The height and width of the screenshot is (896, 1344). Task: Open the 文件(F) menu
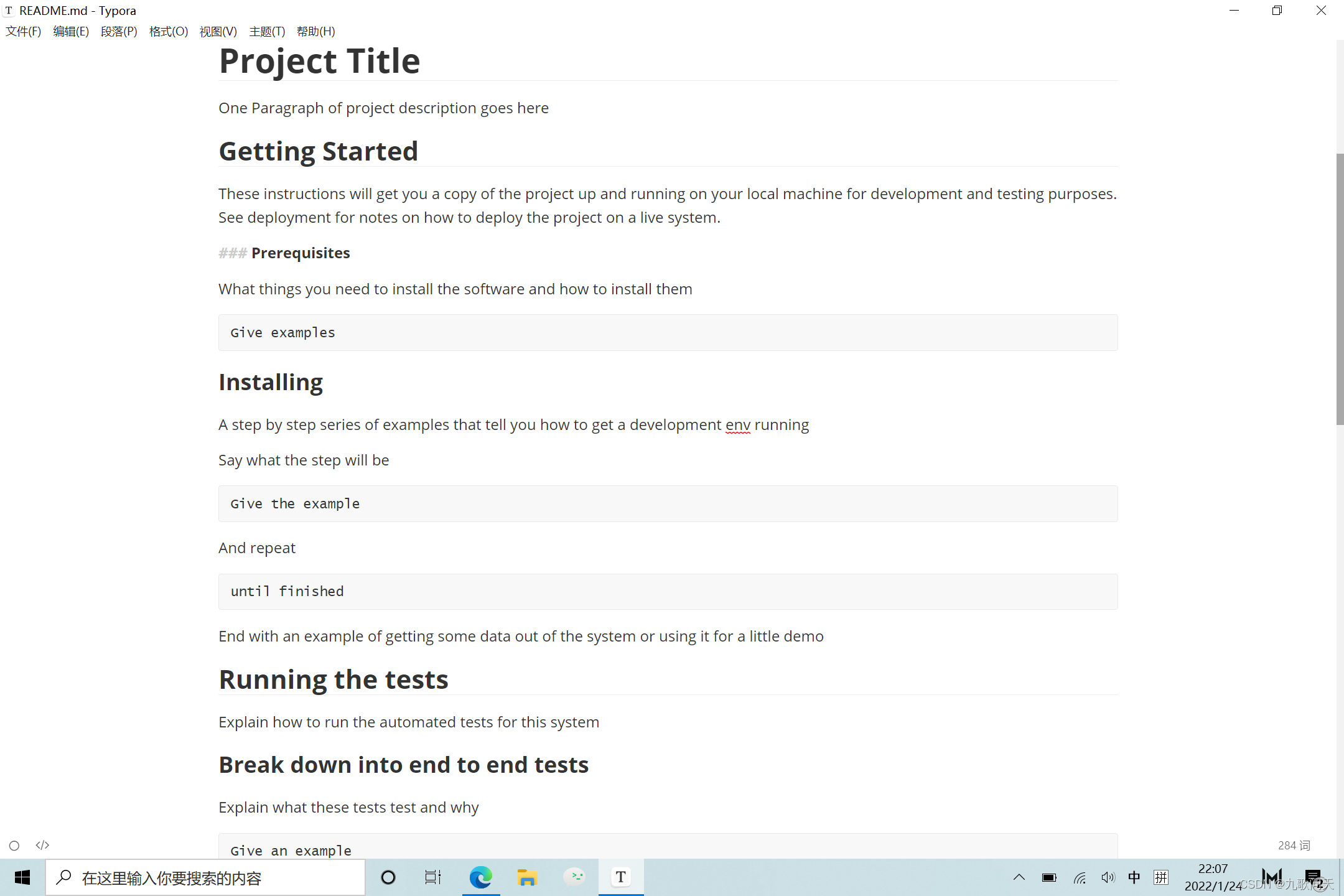click(x=23, y=31)
